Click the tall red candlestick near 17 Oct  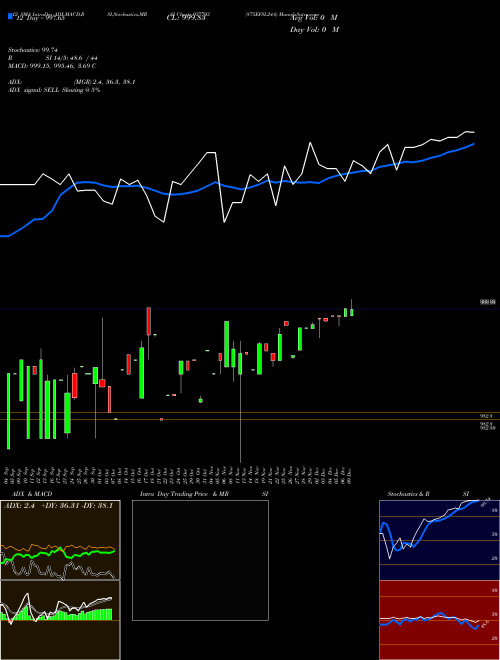[x=149, y=321]
